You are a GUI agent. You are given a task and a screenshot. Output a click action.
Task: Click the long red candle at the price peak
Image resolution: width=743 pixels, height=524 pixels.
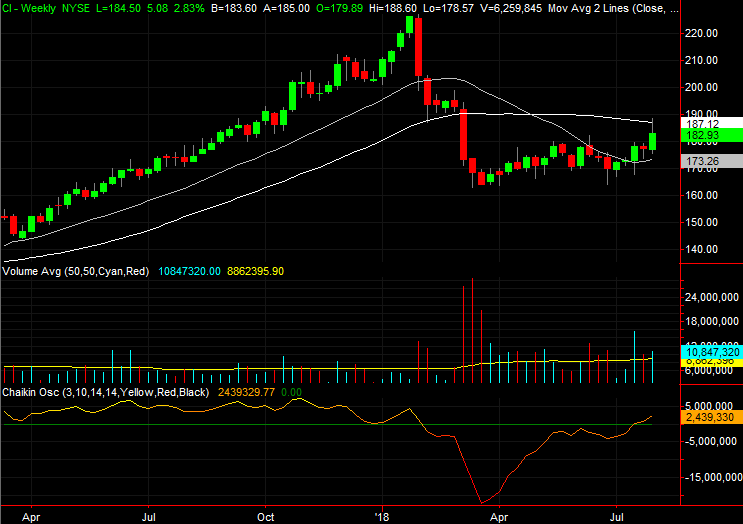click(x=418, y=47)
